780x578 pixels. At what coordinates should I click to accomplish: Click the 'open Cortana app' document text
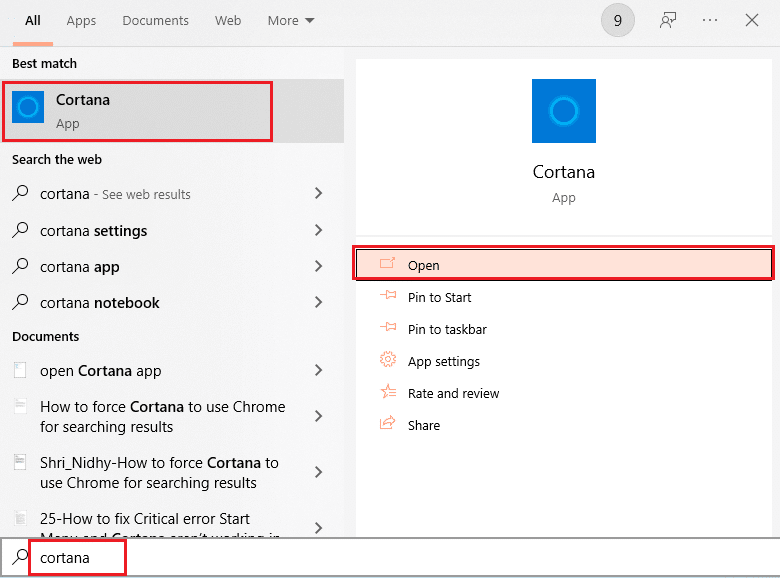pyautogui.click(x=100, y=371)
